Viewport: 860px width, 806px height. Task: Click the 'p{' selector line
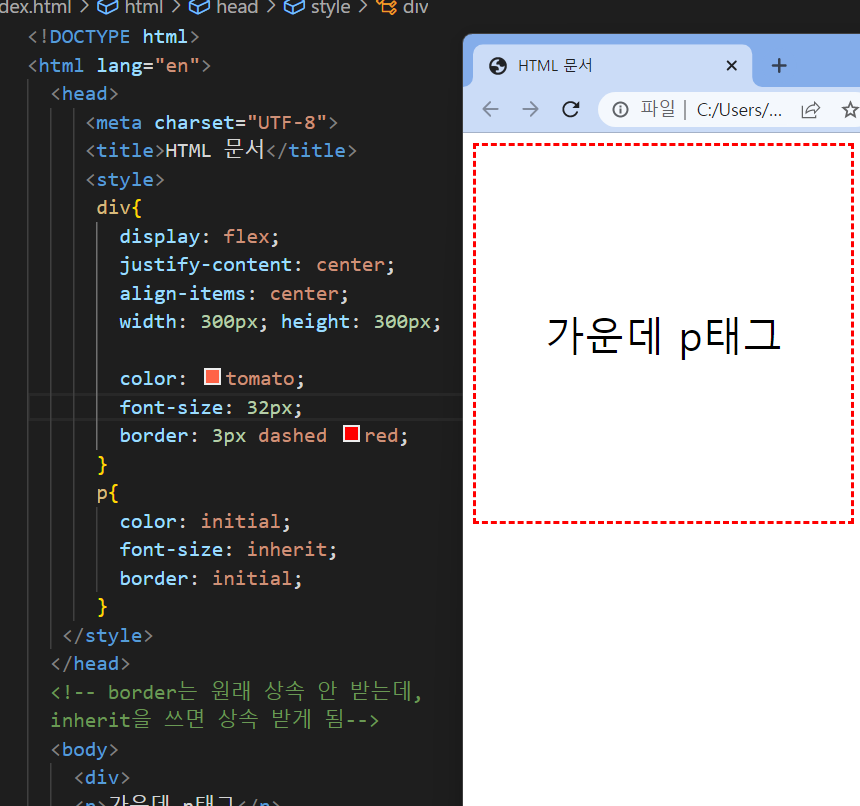pos(108,493)
